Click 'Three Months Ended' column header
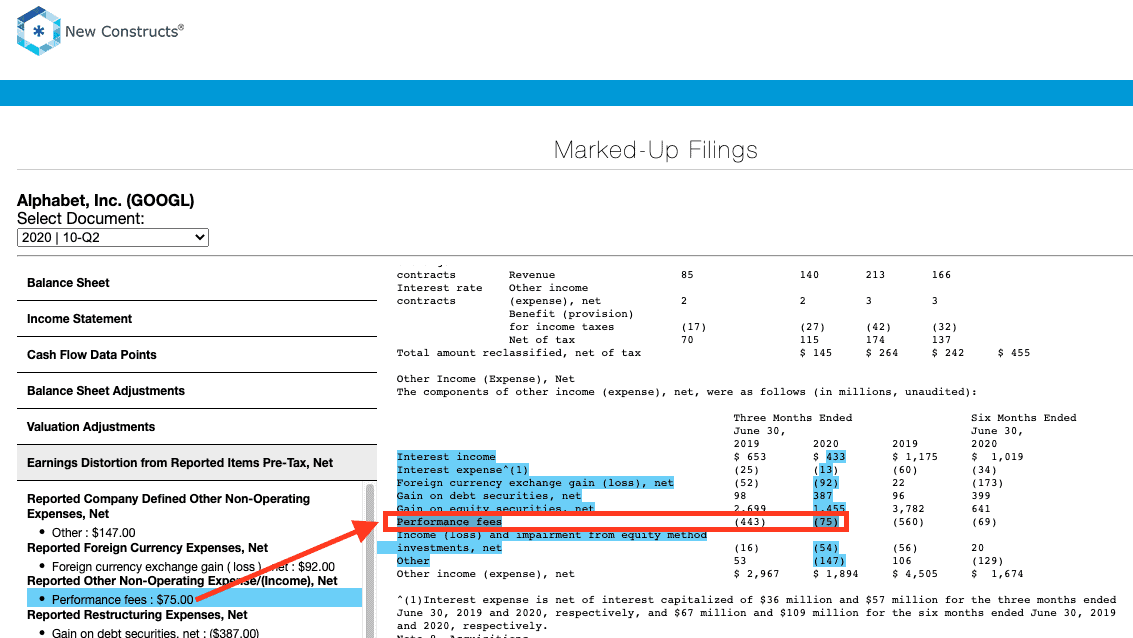The width and height of the screenshot is (1133, 638). click(x=793, y=418)
